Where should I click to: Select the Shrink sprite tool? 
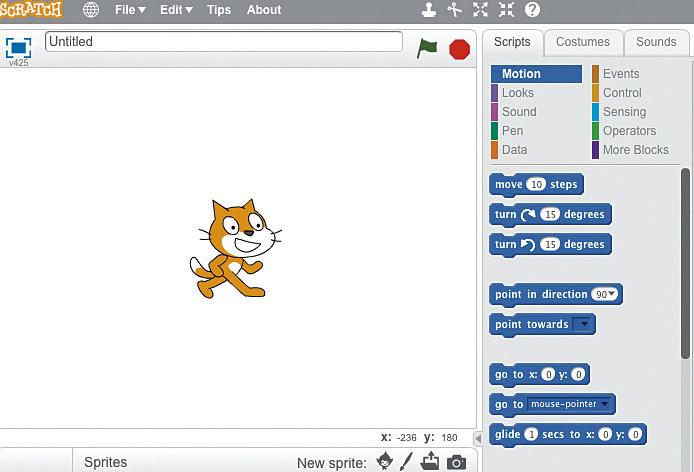click(x=506, y=10)
